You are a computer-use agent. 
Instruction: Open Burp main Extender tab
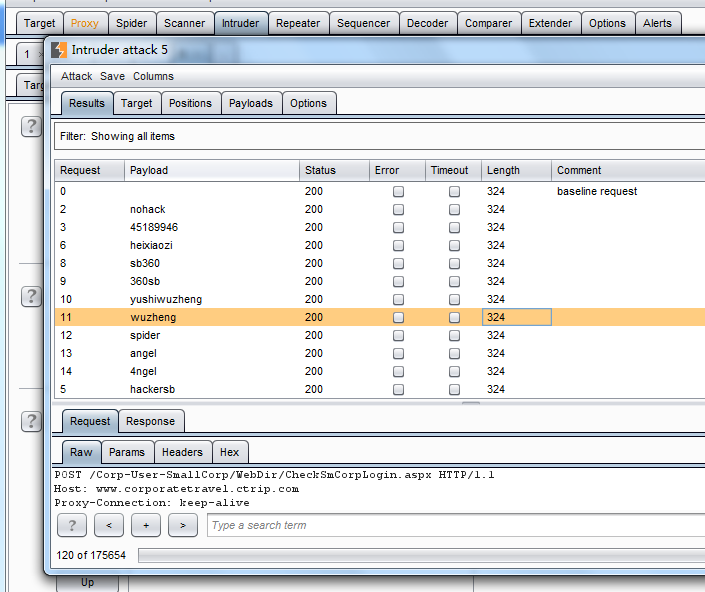[551, 23]
